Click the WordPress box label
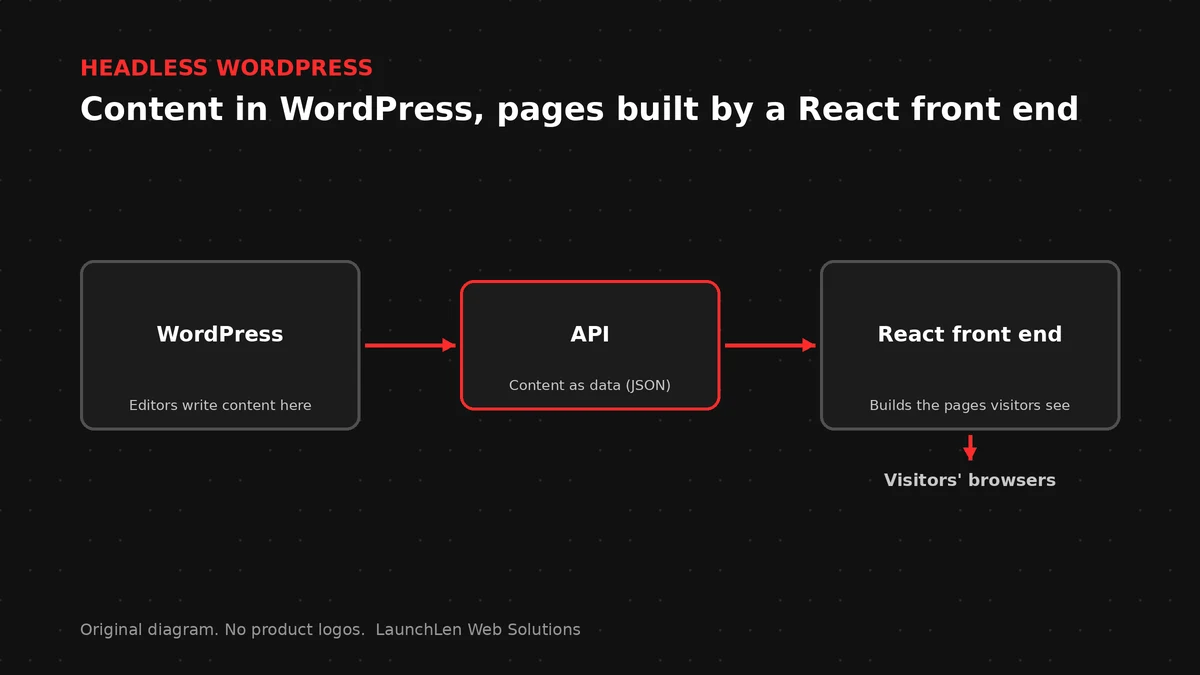 pos(220,335)
